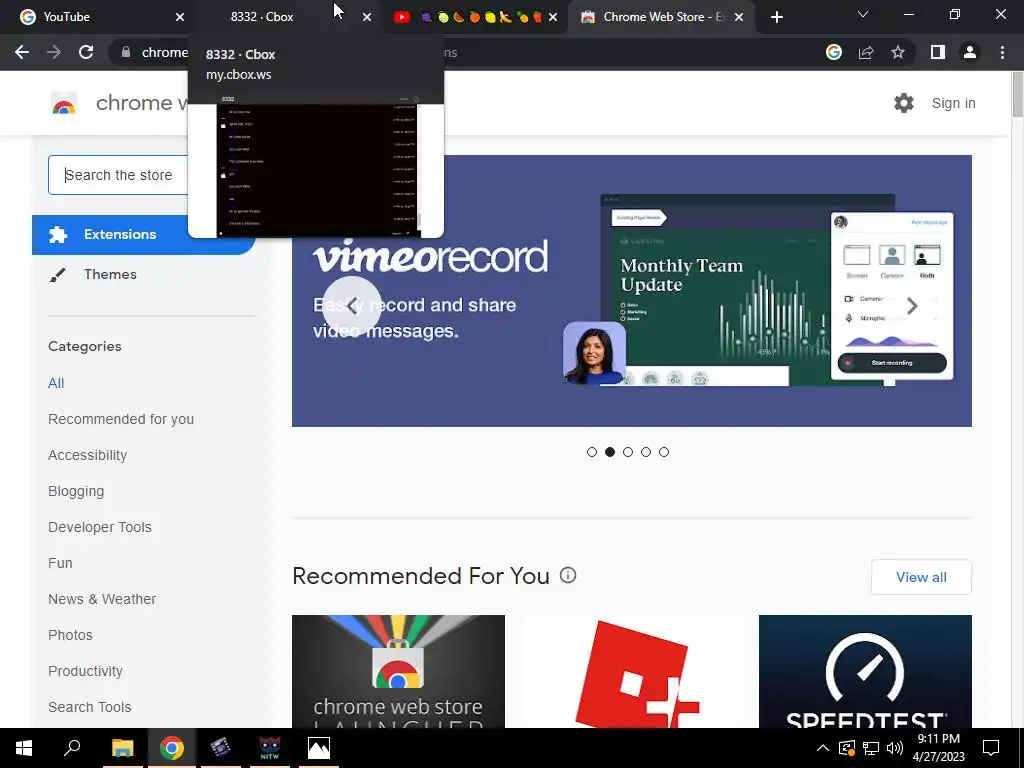The image size is (1024, 768).
Task: Reload the current page
Action: point(86,52)
